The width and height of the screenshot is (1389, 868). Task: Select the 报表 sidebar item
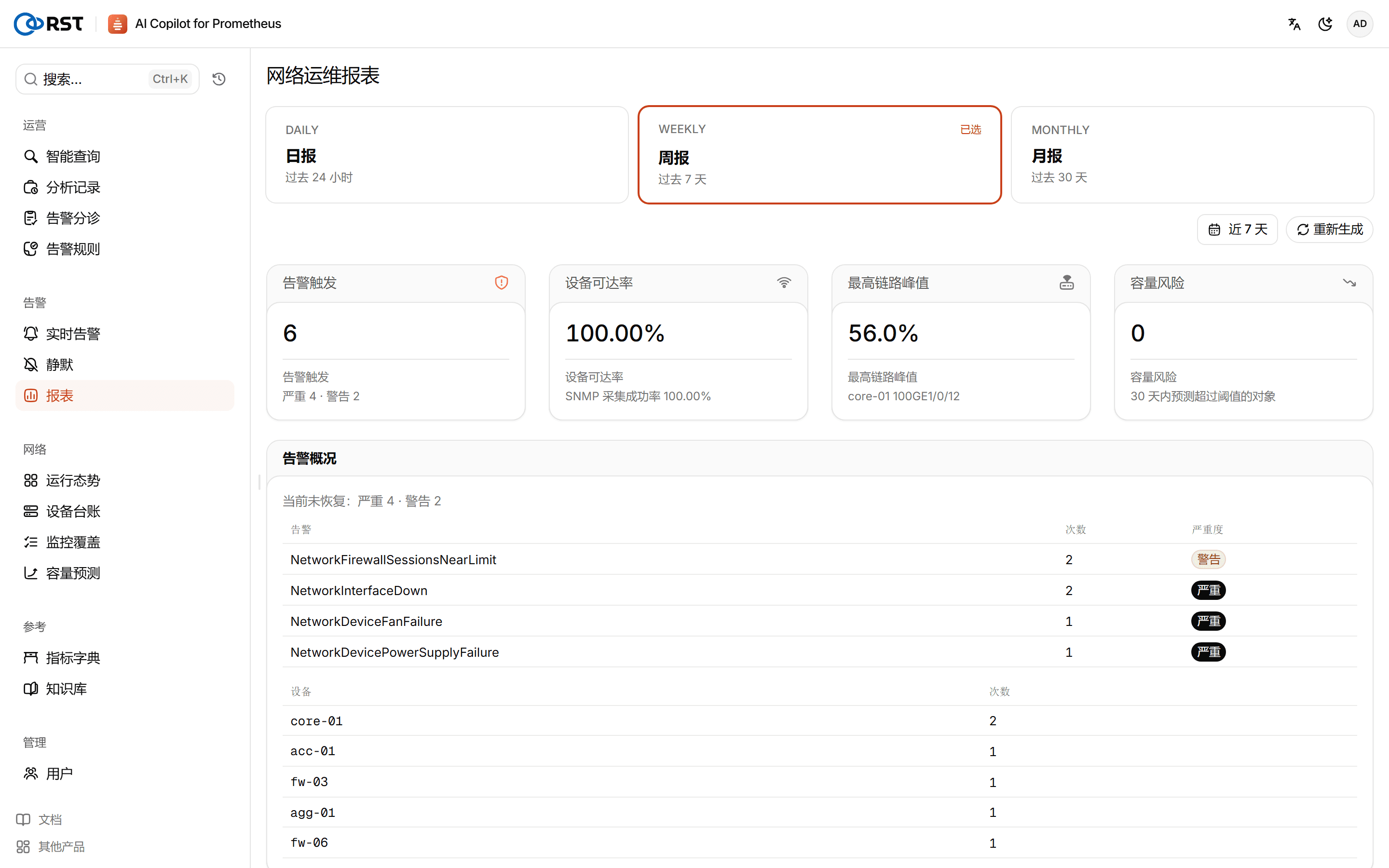click(x=124, y=395)
